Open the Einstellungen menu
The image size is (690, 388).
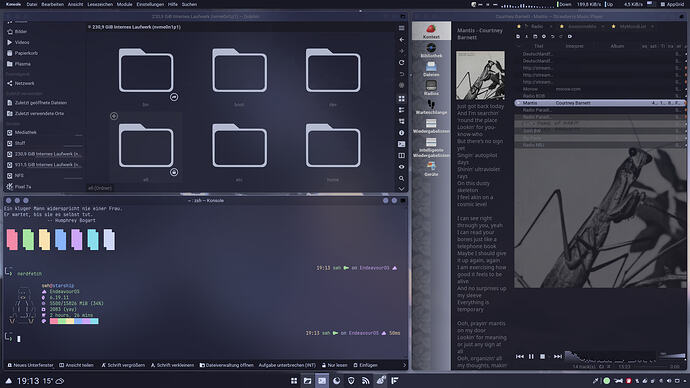(150, 4)
